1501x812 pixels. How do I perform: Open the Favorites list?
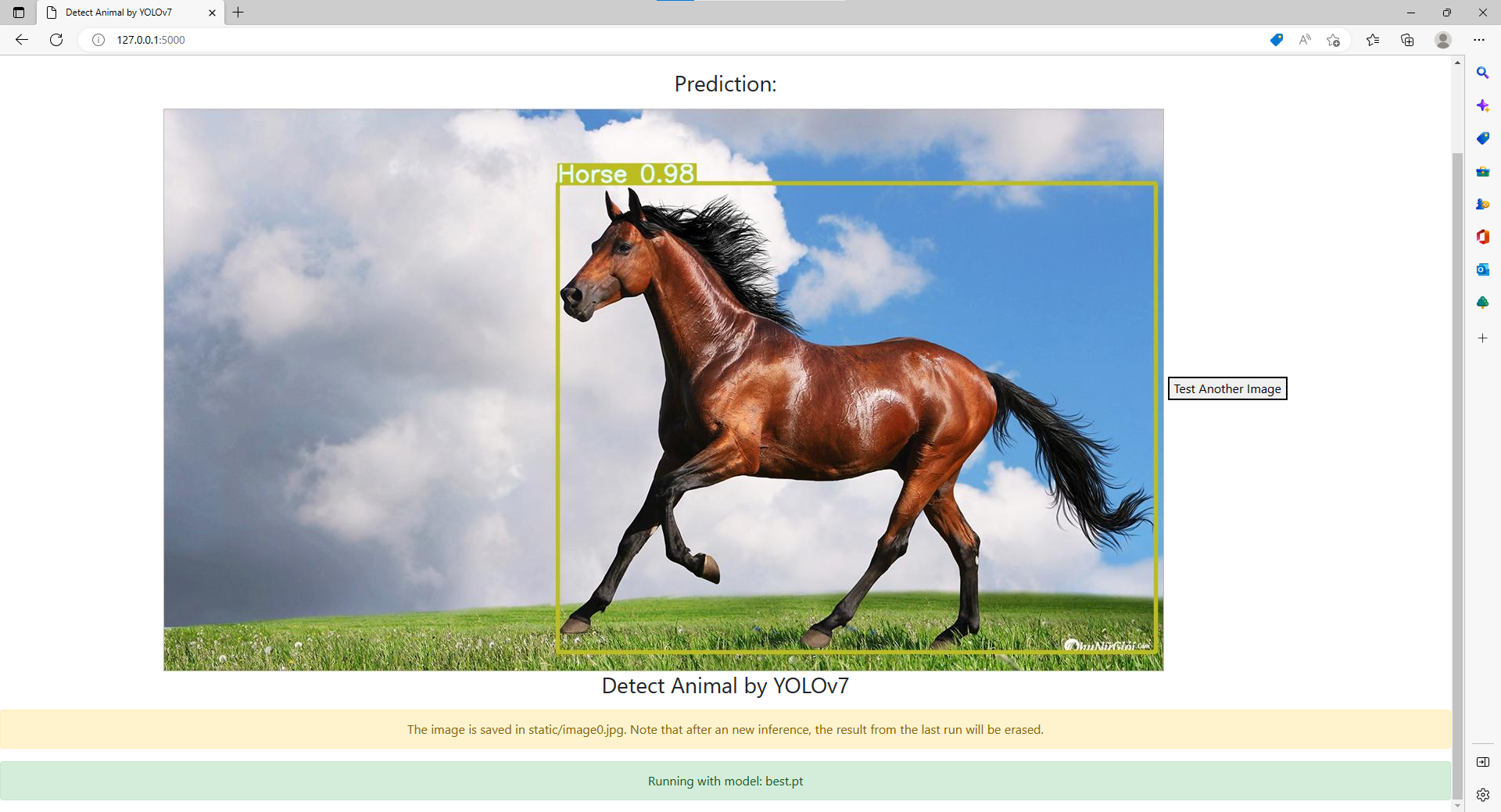coord(1374,40)
